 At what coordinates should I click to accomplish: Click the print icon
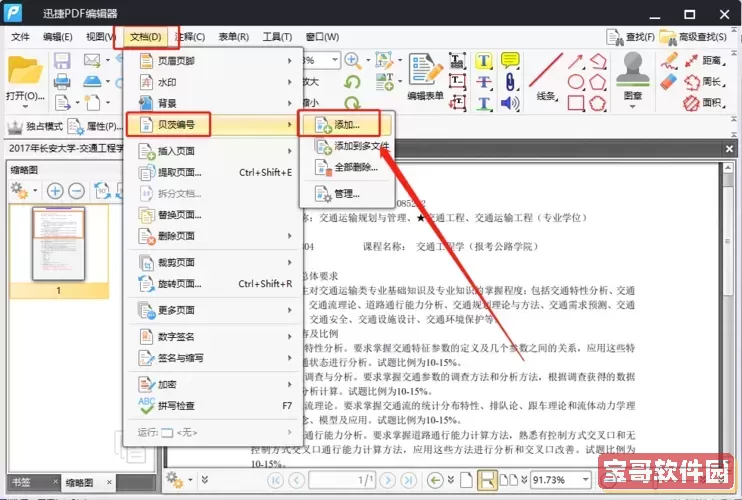(x=62, y=81)
